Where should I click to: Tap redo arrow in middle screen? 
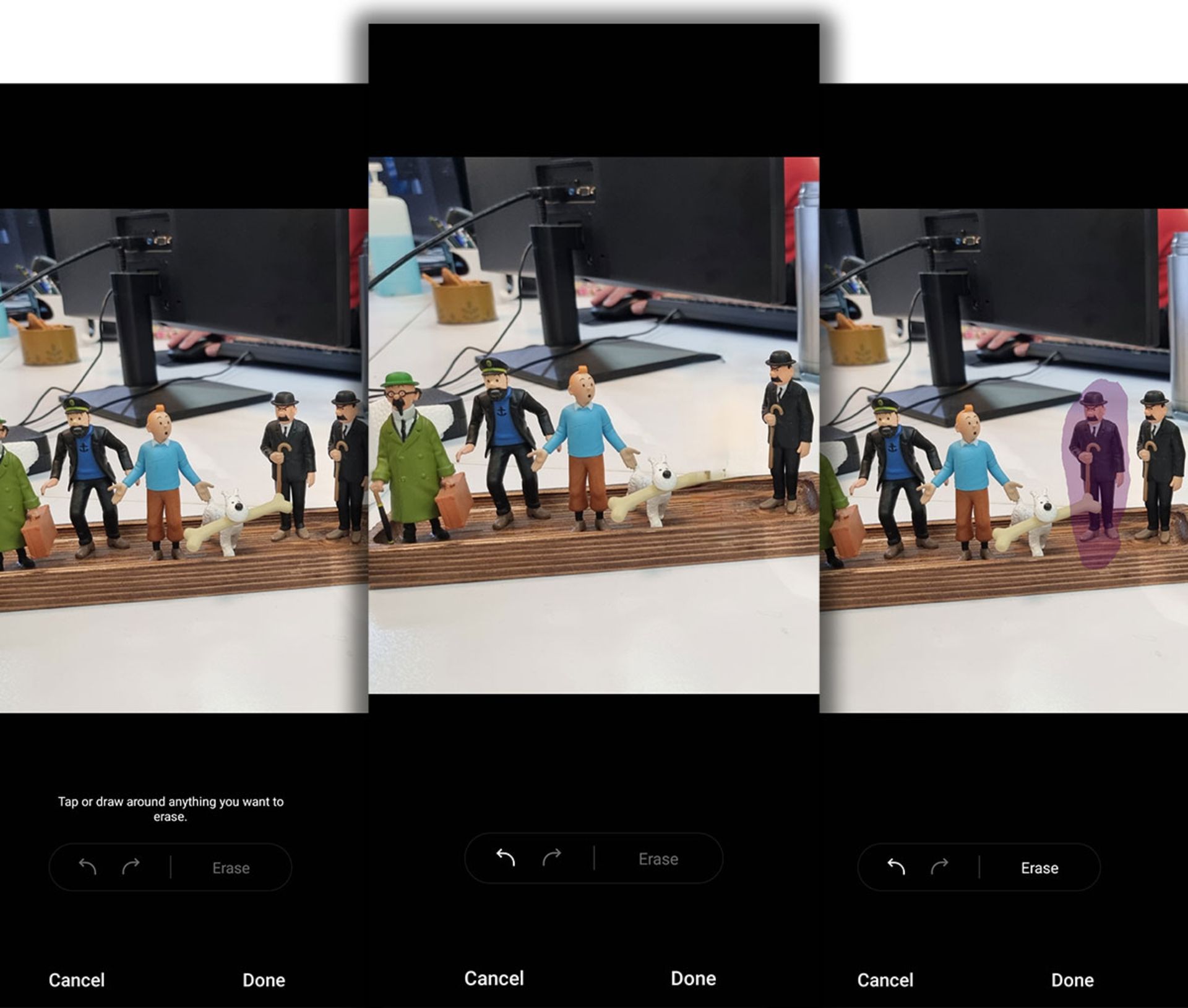[x=551, y=858]
